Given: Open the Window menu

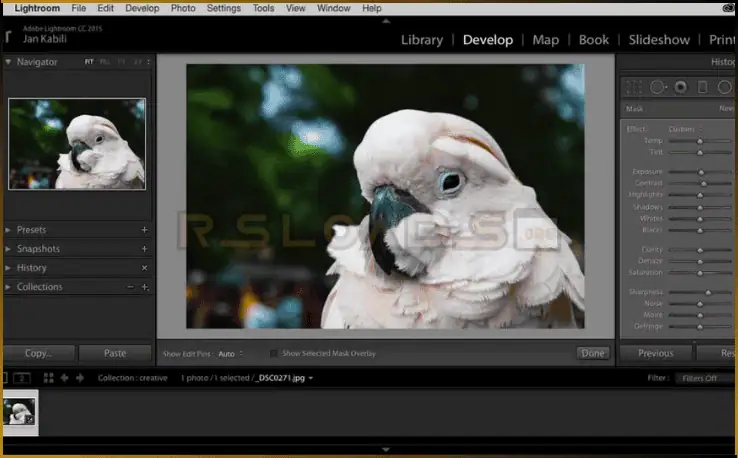Looking at the screenshot, I should coord(334,8).
